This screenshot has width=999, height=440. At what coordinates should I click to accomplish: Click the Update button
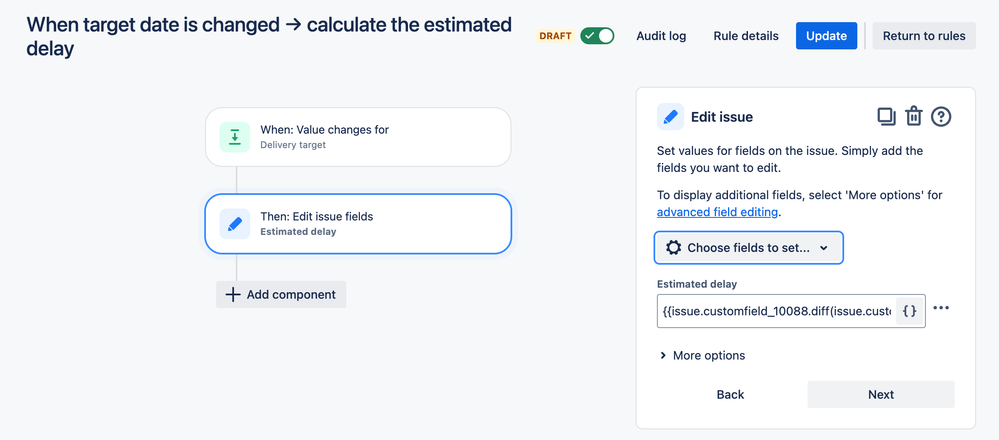click(x=826, y=36)
